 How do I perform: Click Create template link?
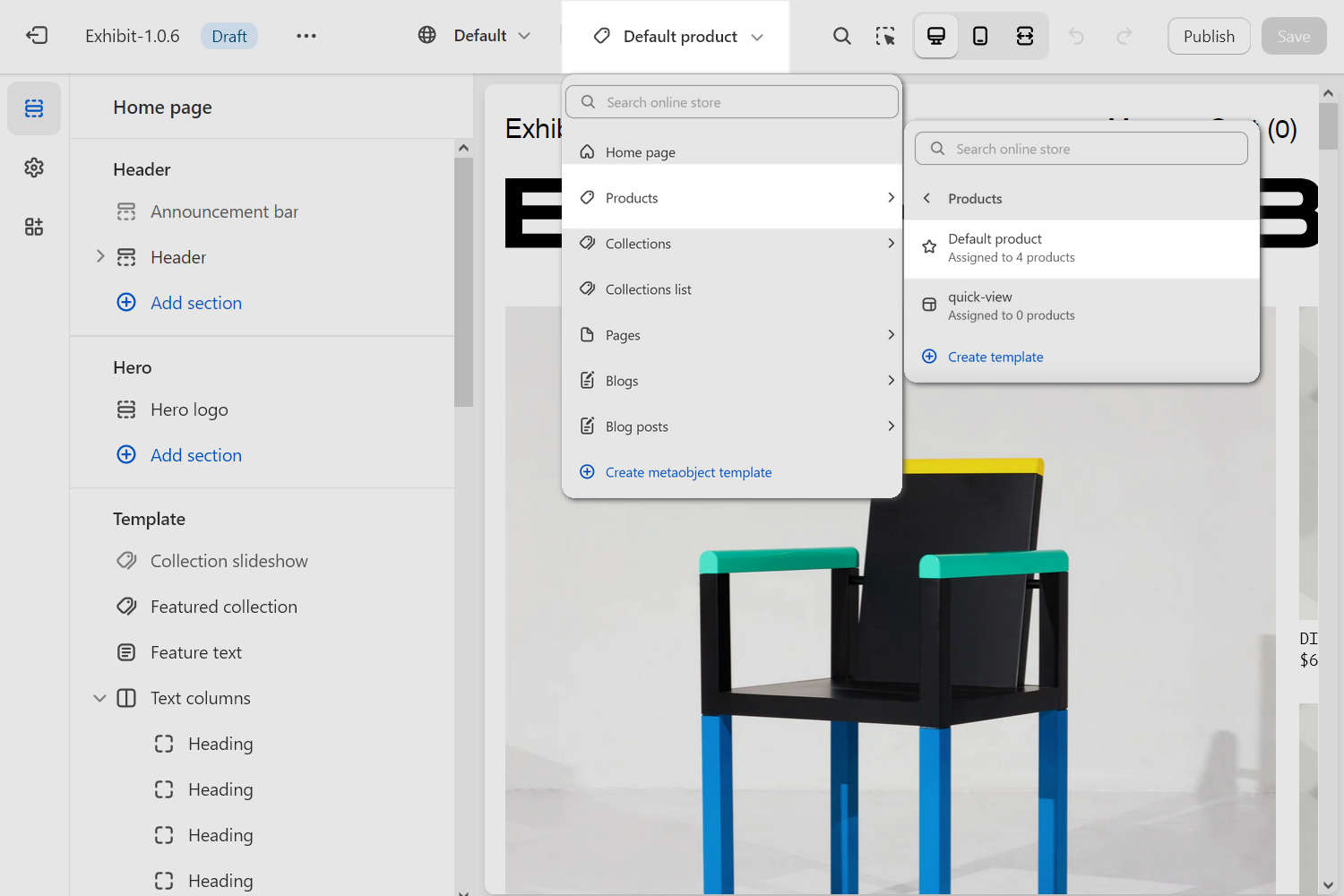(995, 357)
